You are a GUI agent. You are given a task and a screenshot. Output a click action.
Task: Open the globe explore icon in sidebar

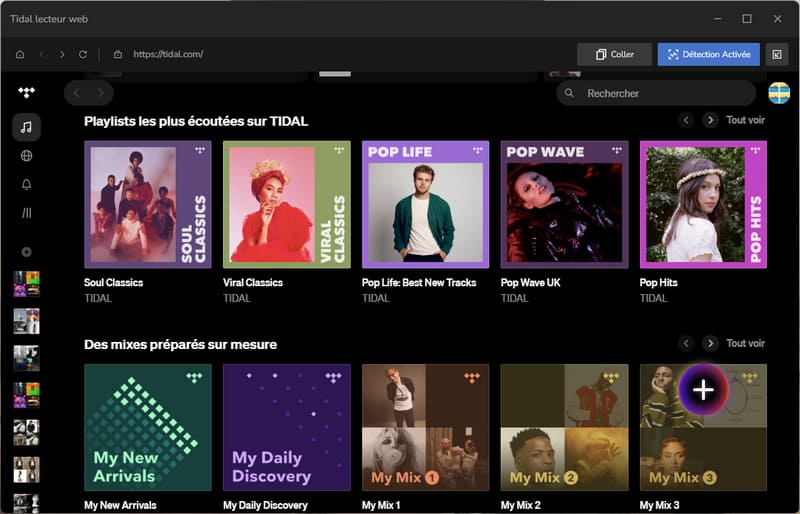click(27, 156)
